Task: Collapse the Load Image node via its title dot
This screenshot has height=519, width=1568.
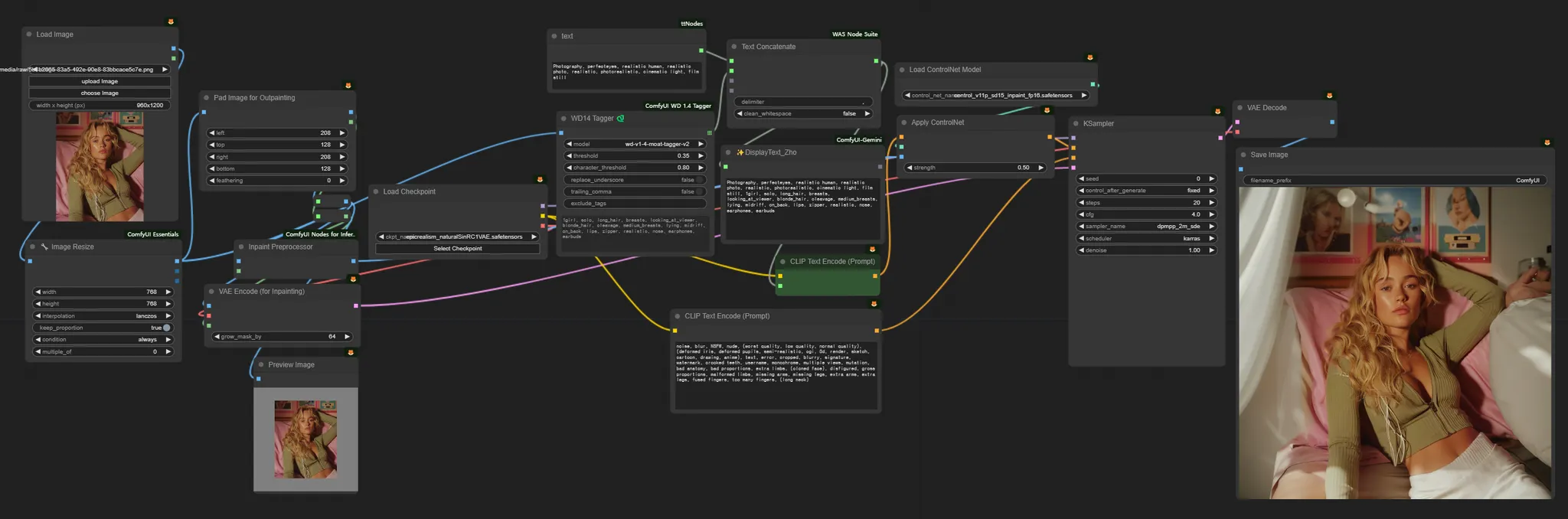Action: pyautogui.click(x=29, y=34)
